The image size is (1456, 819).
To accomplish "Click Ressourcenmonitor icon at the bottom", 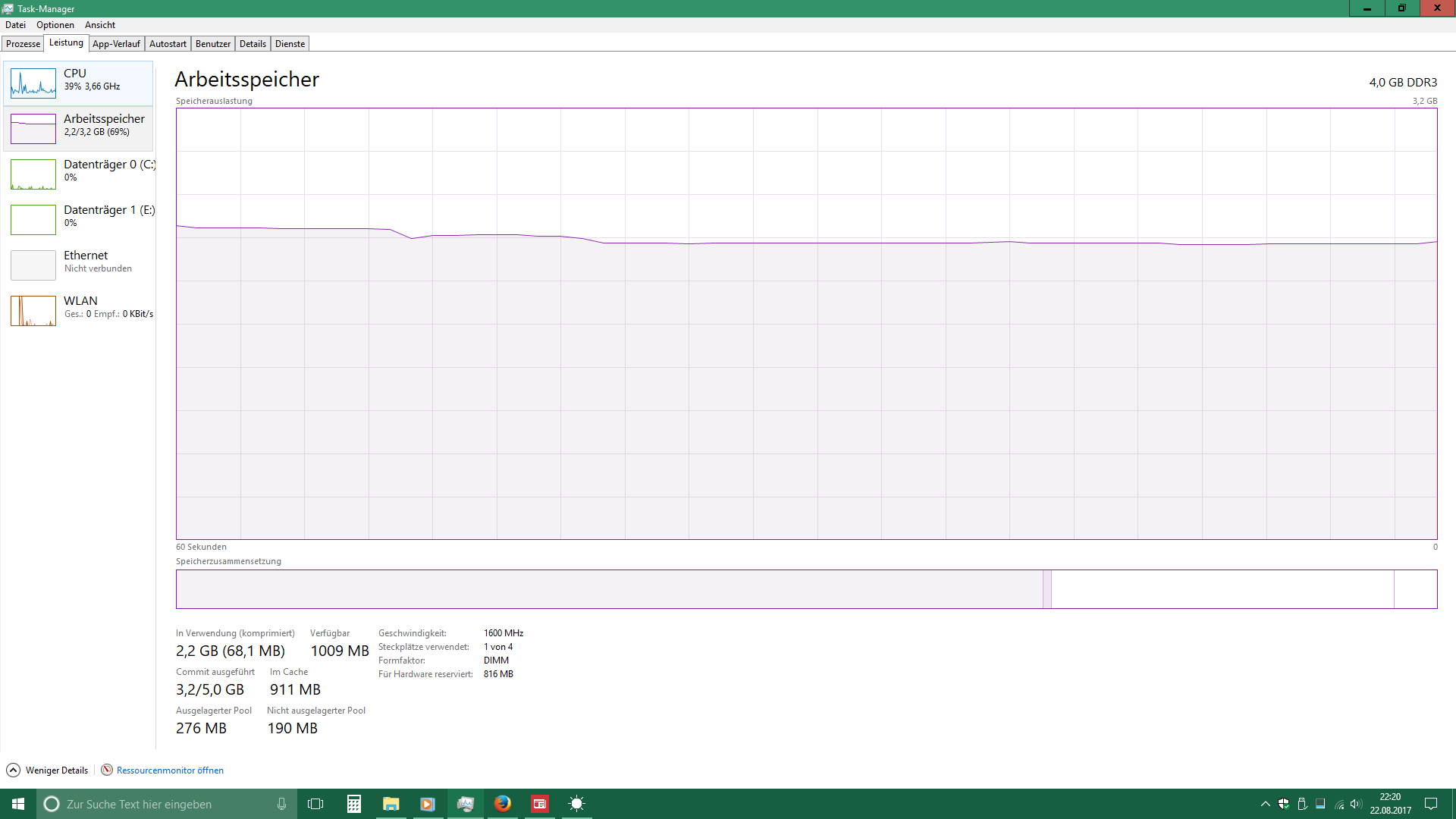I will pyautogui.click(x=107, y=770).
